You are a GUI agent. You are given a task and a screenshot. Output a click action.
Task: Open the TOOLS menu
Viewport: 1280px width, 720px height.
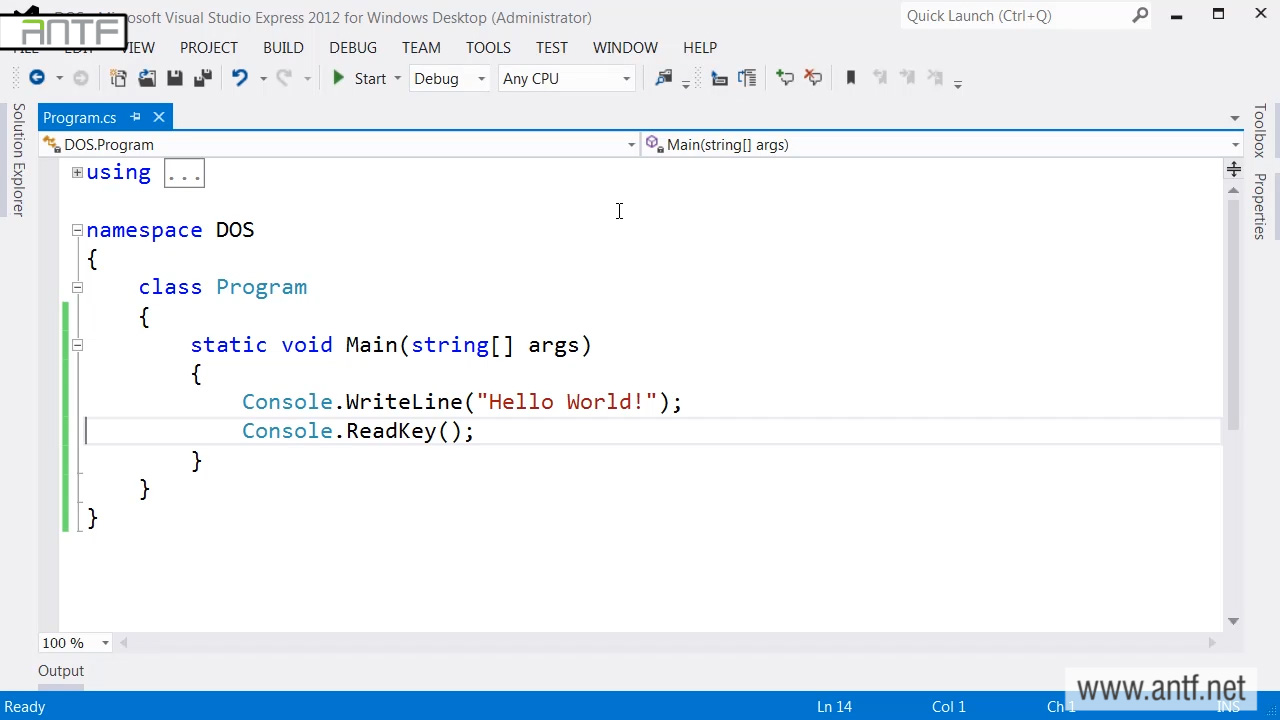pyautogui.click(x=488, y=47)
